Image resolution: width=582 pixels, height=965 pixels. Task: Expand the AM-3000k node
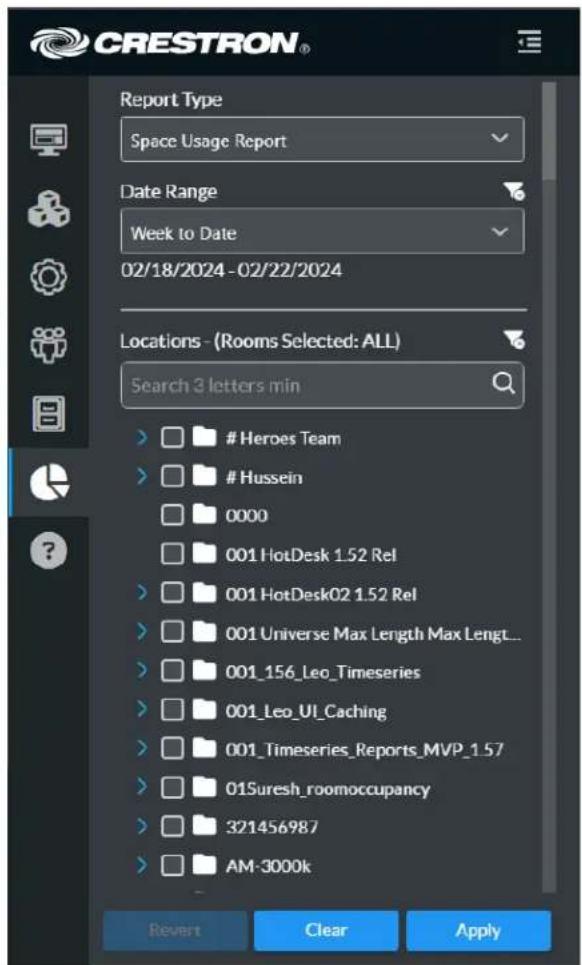click(x=143, y=866)
